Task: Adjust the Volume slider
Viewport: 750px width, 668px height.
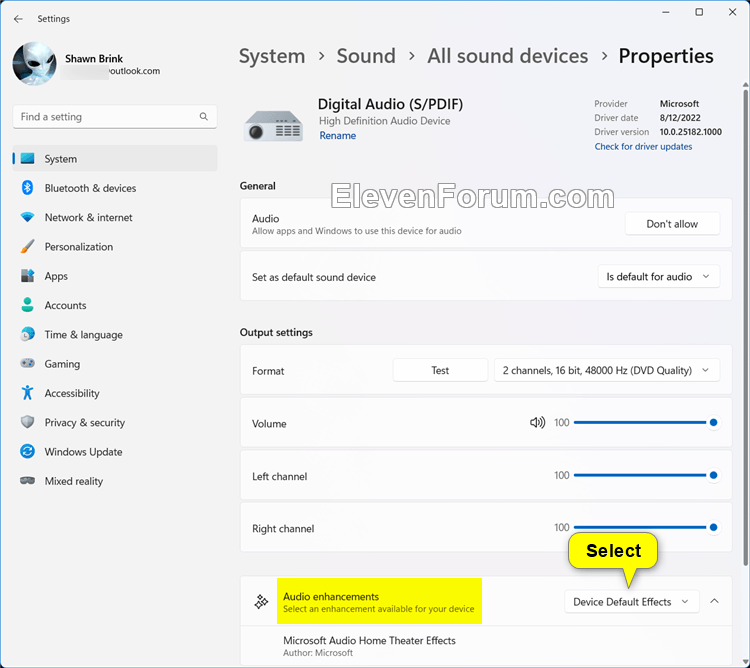Action: (x=646, y=422)
